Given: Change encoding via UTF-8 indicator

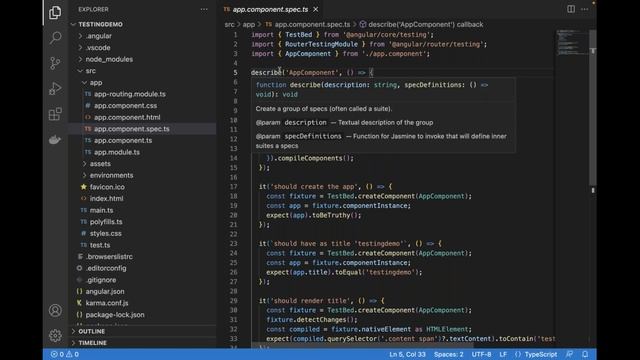Looking at the screenshot, I should [x=481, y=354].
